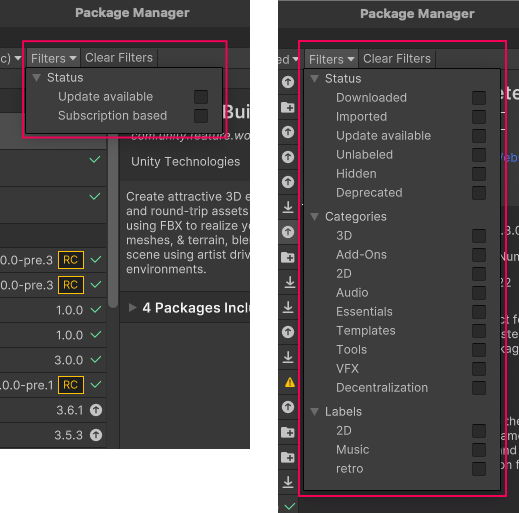Collapse the Categories filter section

click(314, 217)
